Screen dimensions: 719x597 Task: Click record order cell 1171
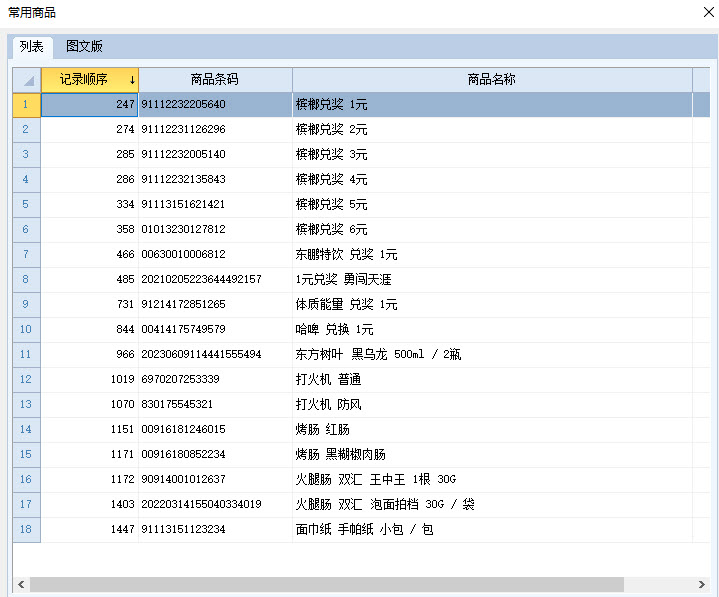pyautogui.click(x=90, y=454)
